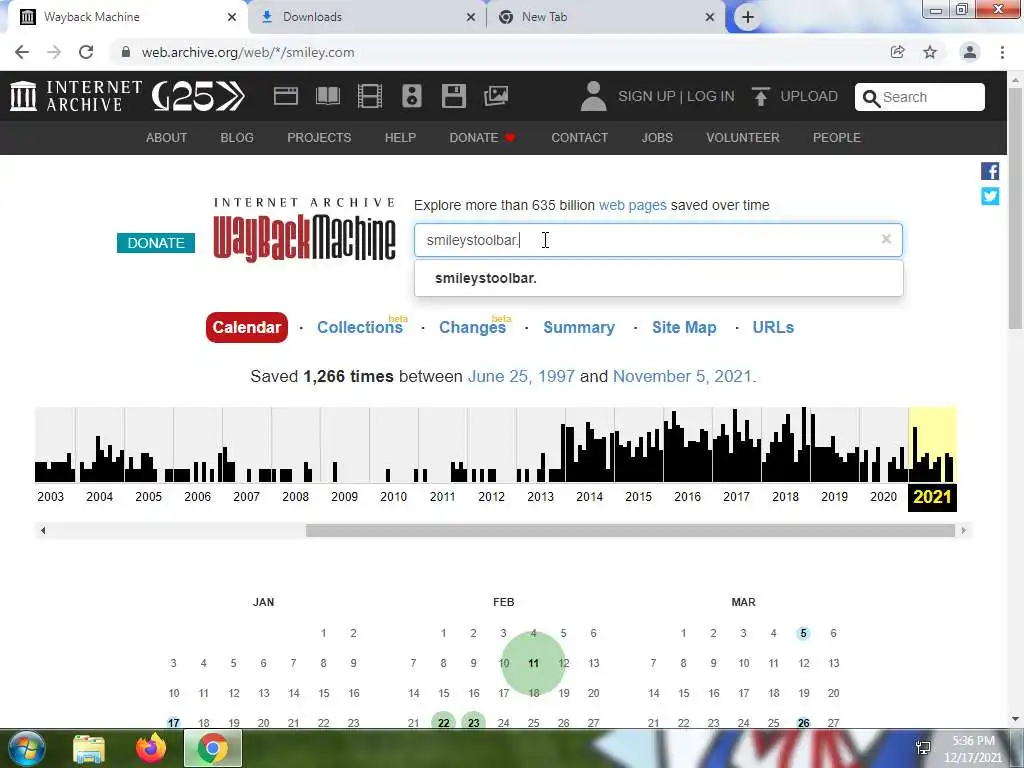Clear the Wayback search box with X
This screenshot has height=768, width=1024.
click(886, 239)
